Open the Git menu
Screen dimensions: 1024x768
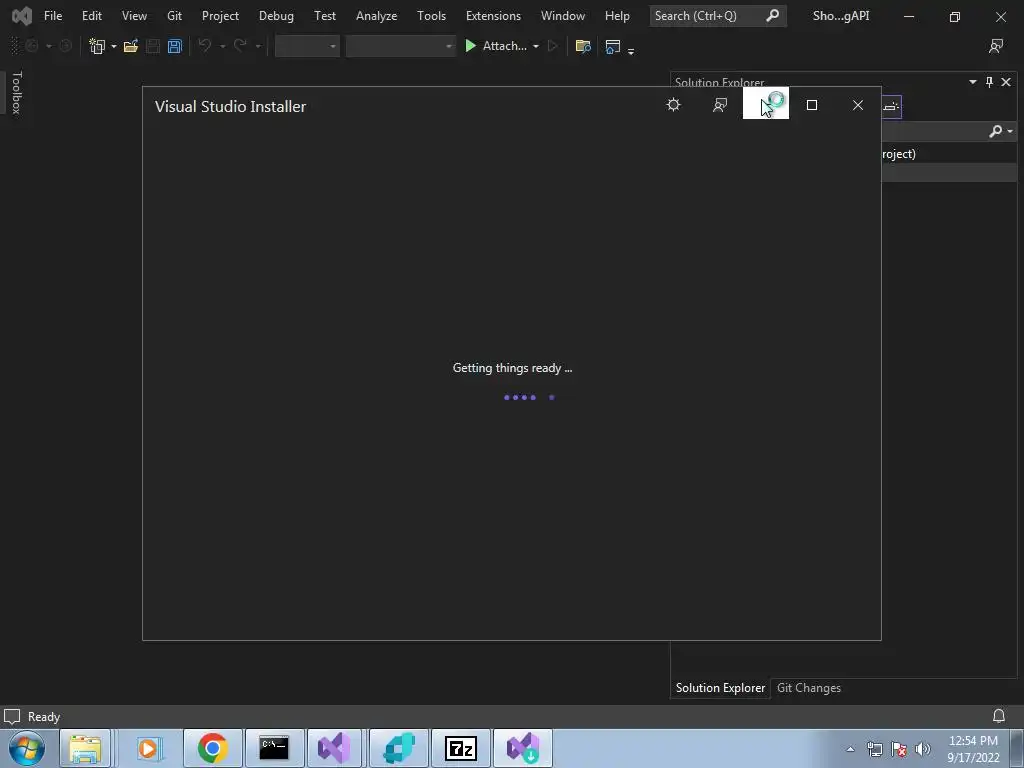174,16
